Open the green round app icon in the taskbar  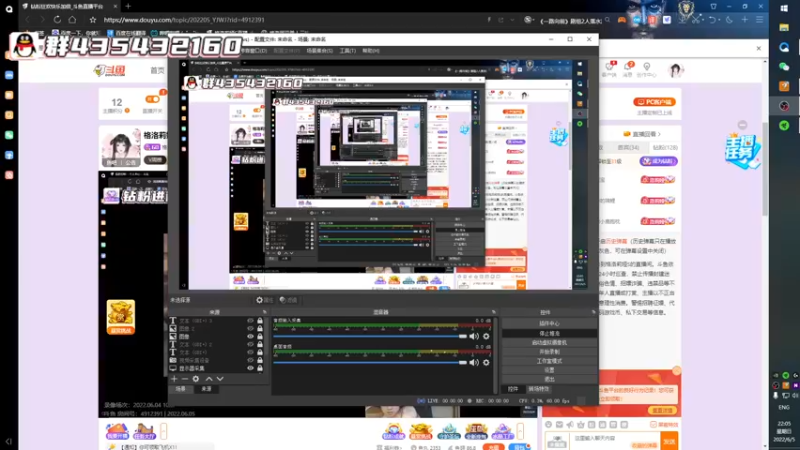784,126
